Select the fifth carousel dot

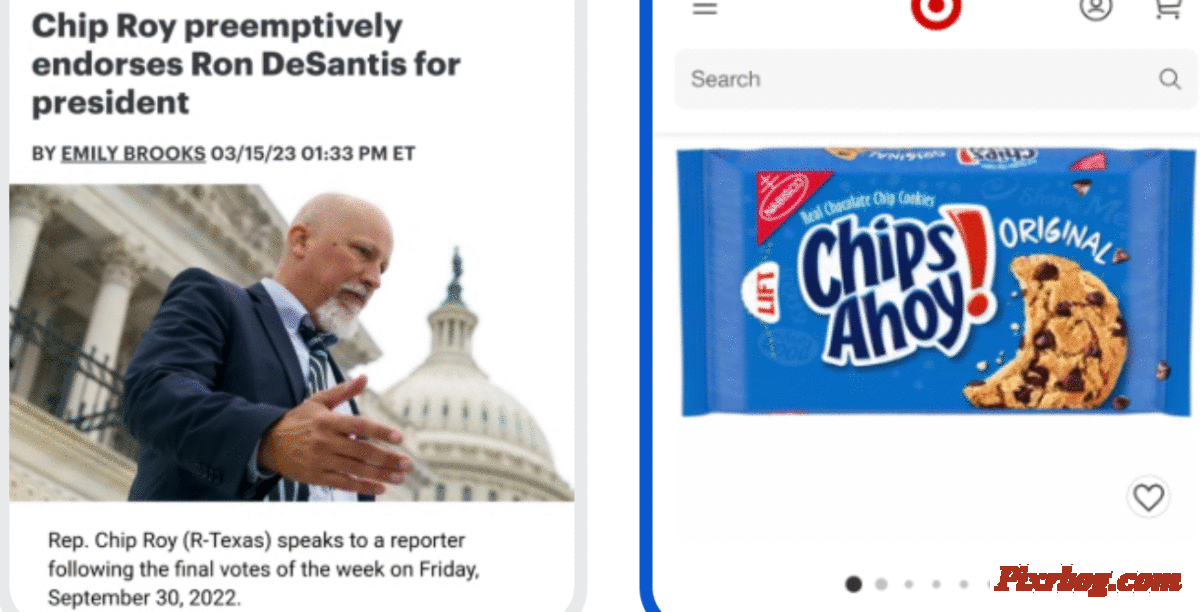click(x=963, y=584)
